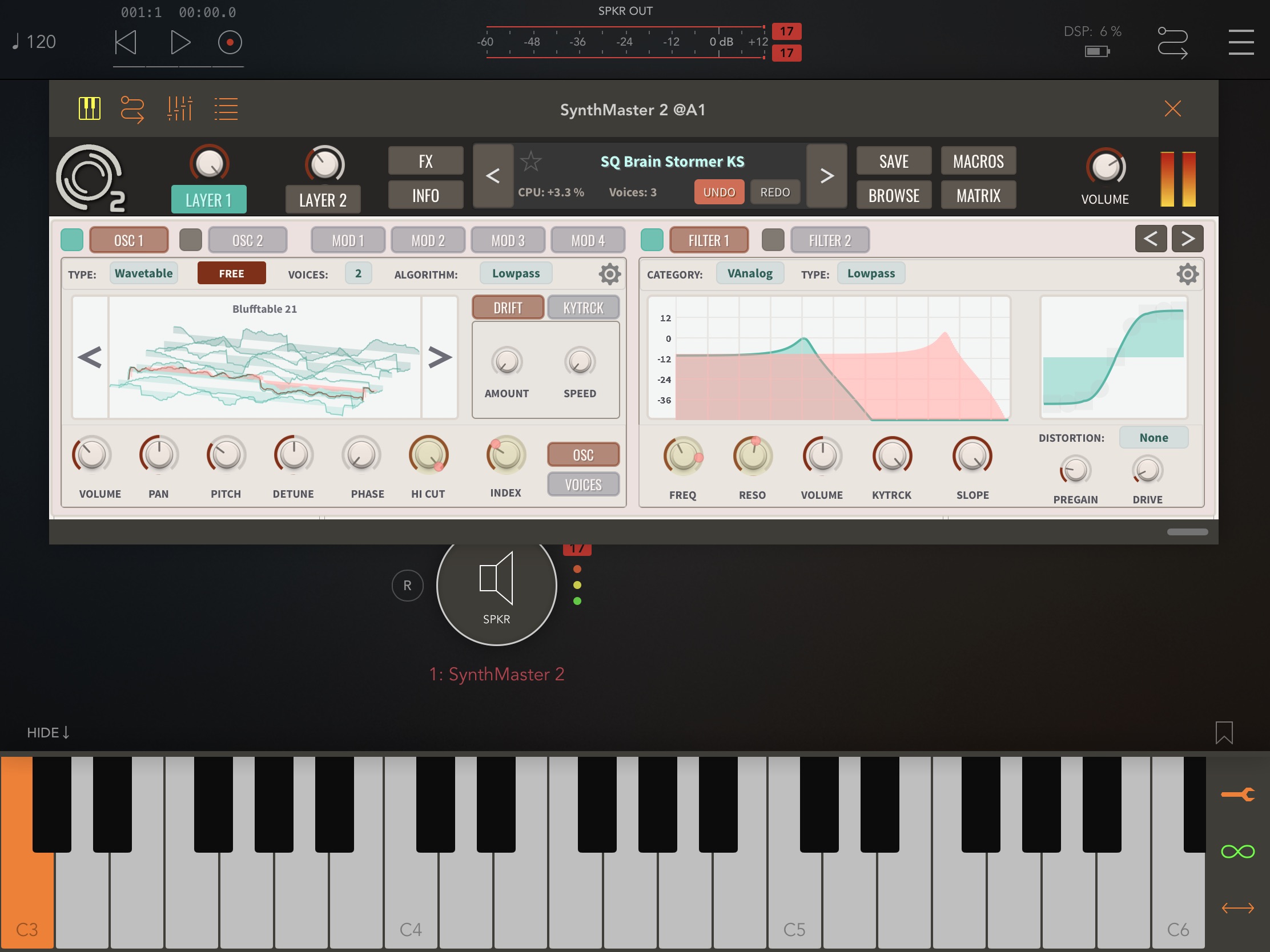Click the rewind to start transport button
Image resolution: width=1270 pixels, height=952 pixels.
[126, 42]
